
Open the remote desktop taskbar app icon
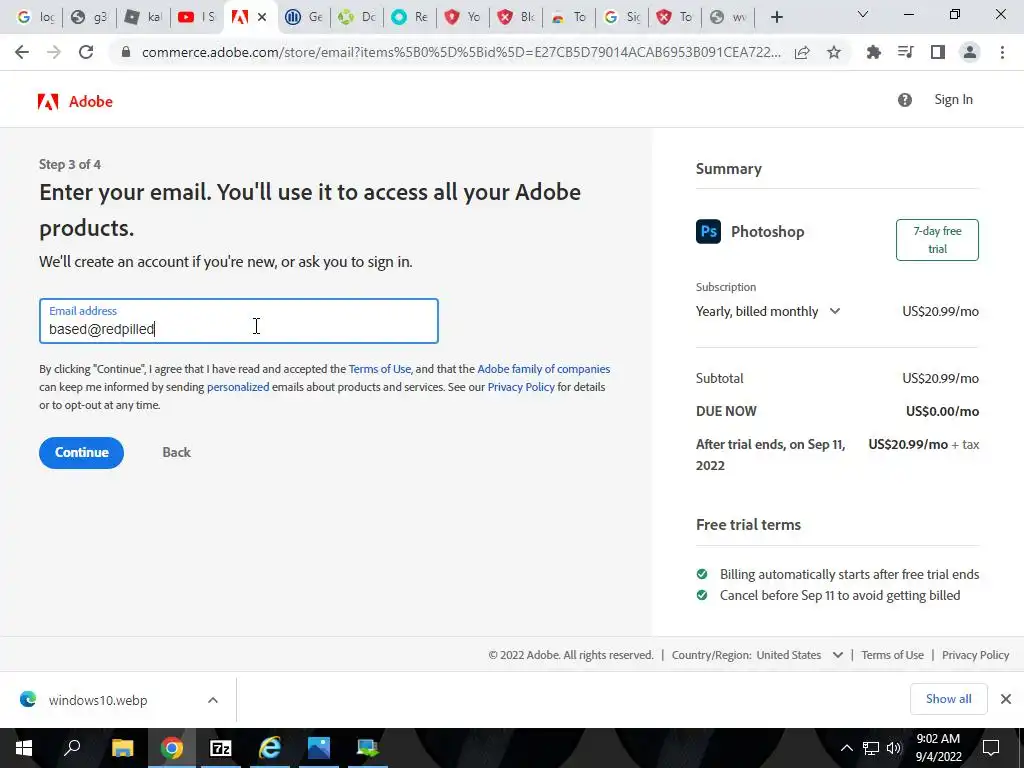[368, 748]
